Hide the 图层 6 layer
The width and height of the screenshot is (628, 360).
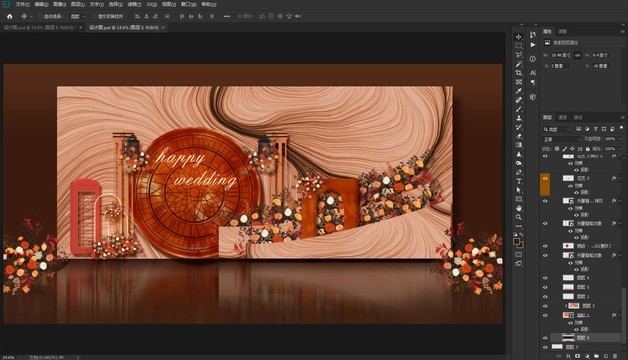click(545, 278)
